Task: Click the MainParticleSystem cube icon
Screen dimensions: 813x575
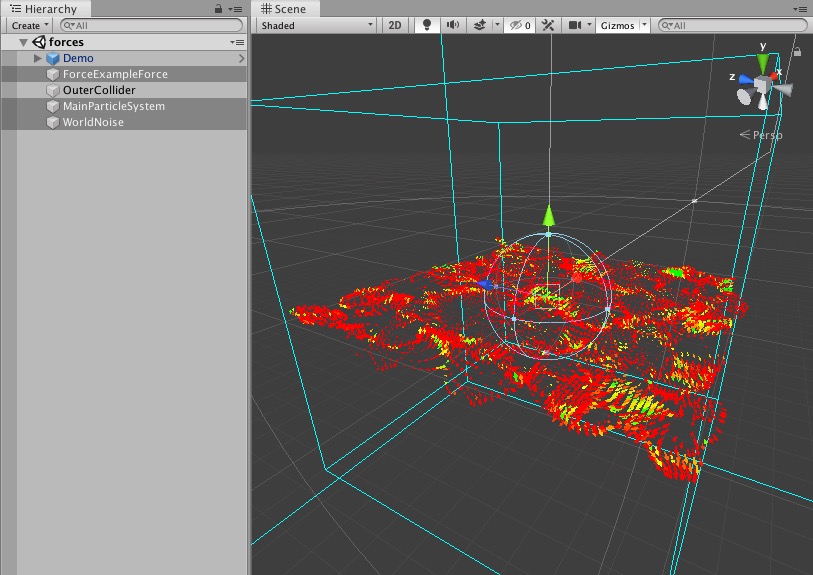Action: pyautogui.click(x=53, y=106)
